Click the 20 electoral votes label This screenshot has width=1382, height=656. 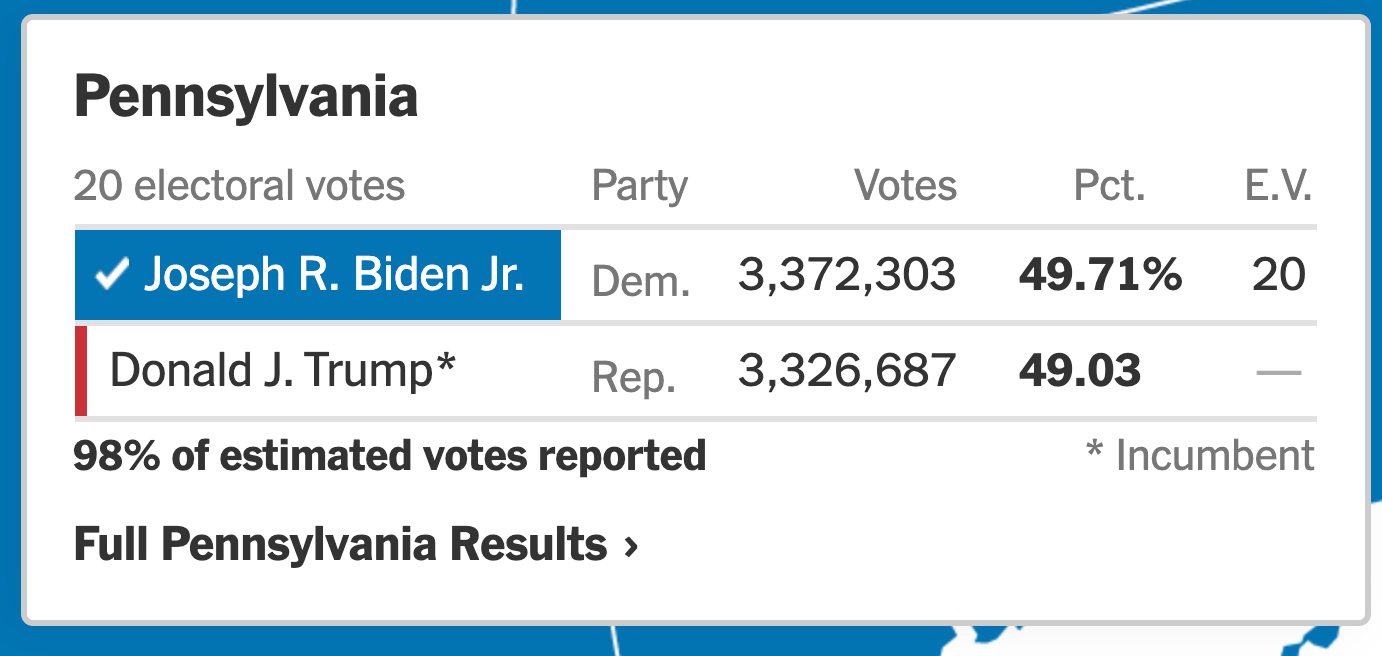(x=239, y=186)
